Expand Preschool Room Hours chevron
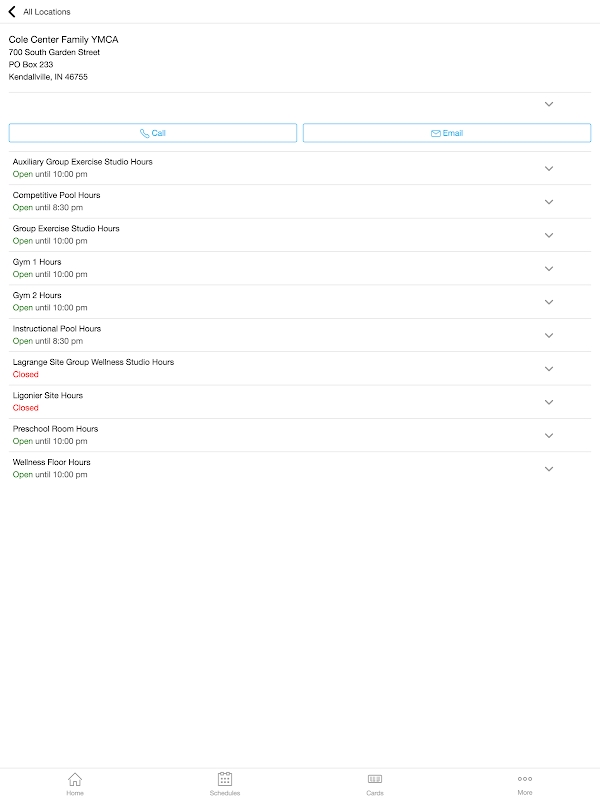Screen dimensions: 600x800 point(549,436)
